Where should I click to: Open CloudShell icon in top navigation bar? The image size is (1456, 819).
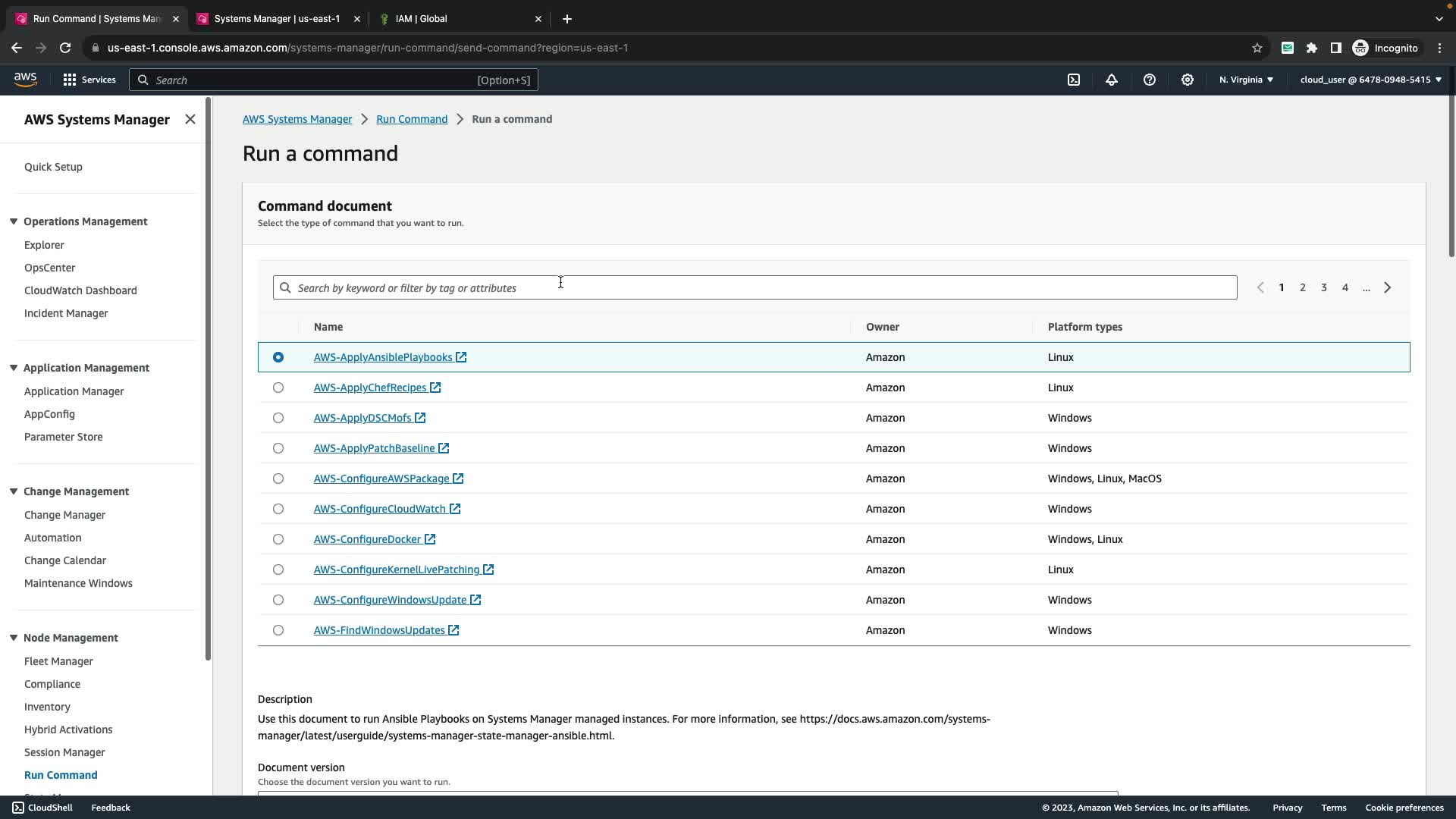[x=1074, y=80]
